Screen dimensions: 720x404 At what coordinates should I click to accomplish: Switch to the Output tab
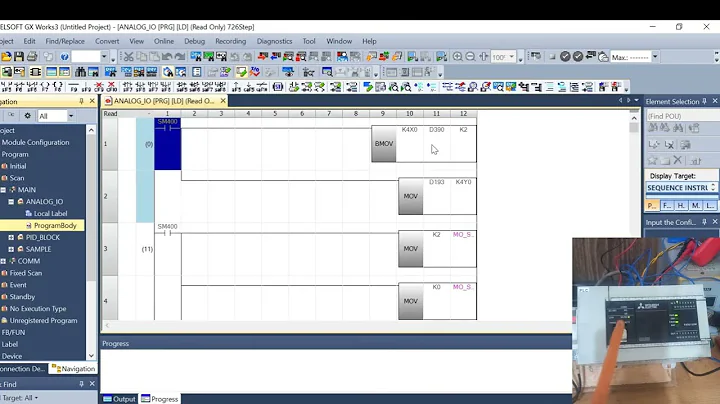point(119,399)
